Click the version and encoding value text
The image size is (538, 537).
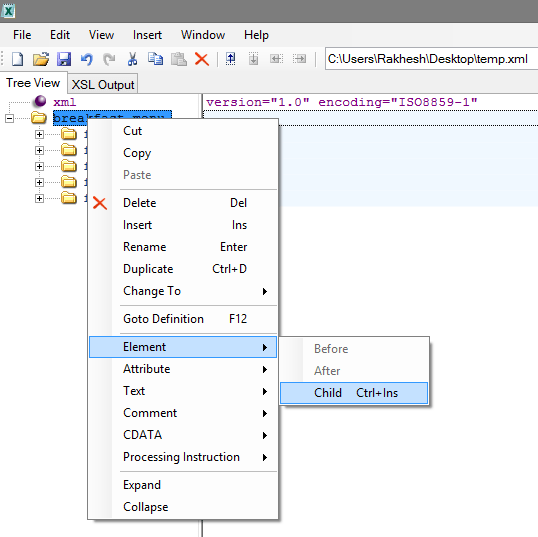341,102
